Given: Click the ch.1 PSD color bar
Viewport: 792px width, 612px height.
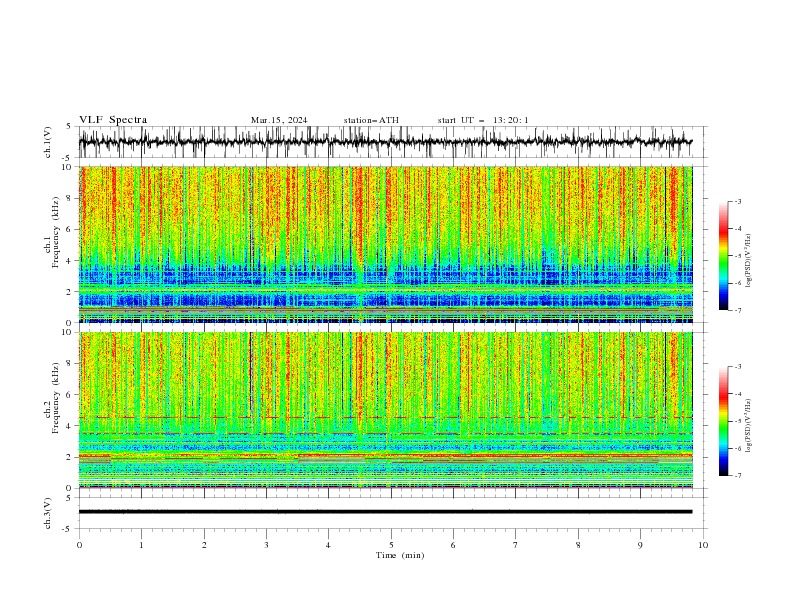Looking at the screenshot, I should [724, 256].
